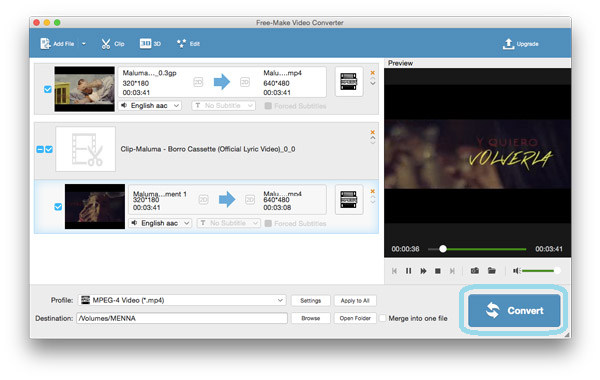Fast forward the preview
The image size is (600, 380).
423,271
